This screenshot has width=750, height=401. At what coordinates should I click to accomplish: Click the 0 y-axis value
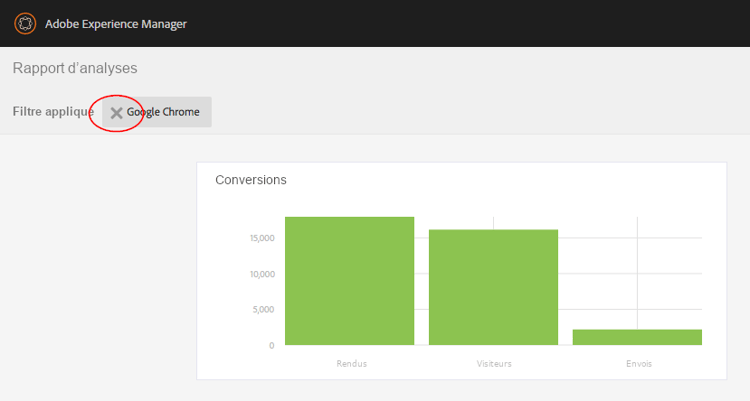[272, 345]
